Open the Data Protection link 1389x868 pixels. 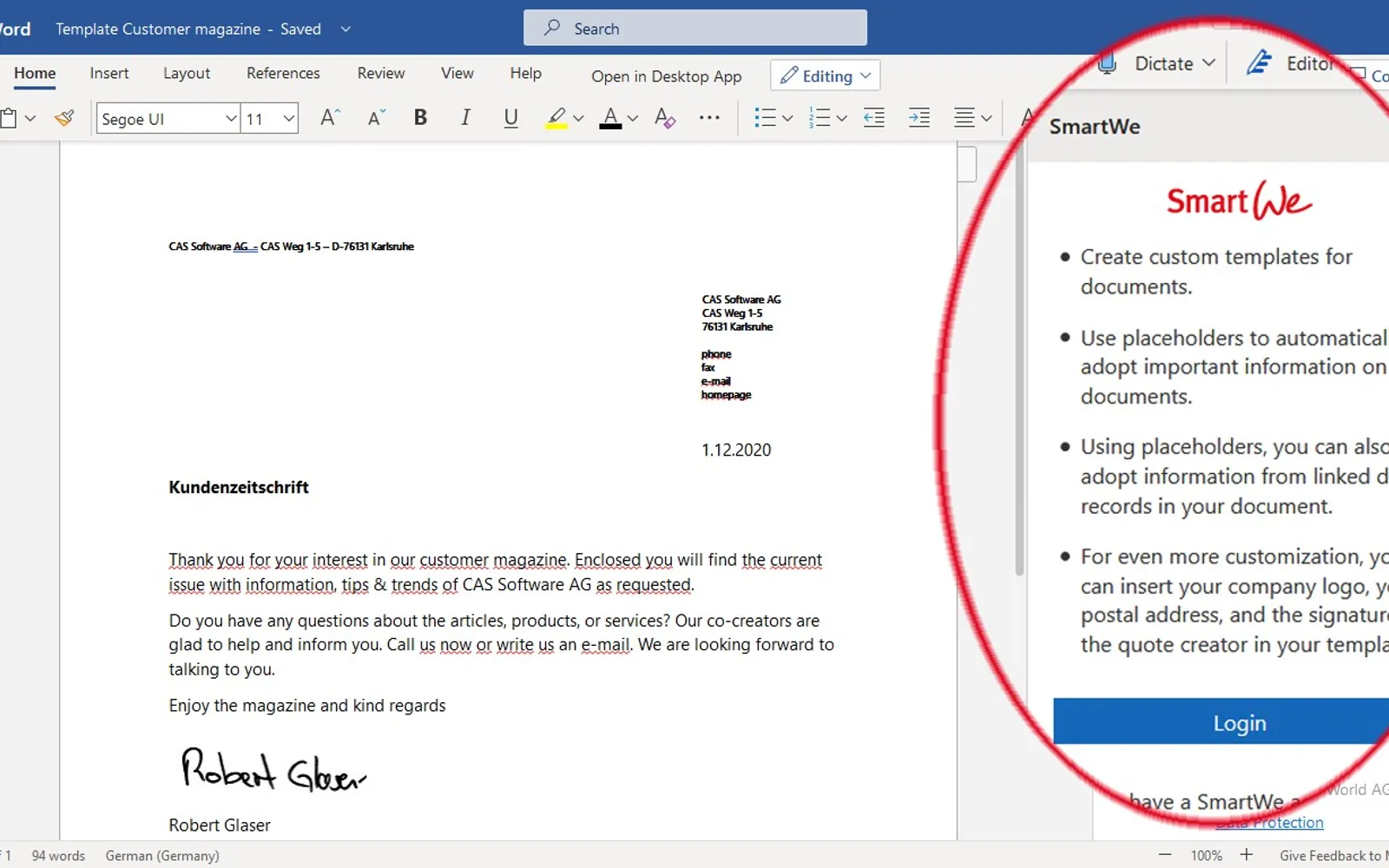1270,822
